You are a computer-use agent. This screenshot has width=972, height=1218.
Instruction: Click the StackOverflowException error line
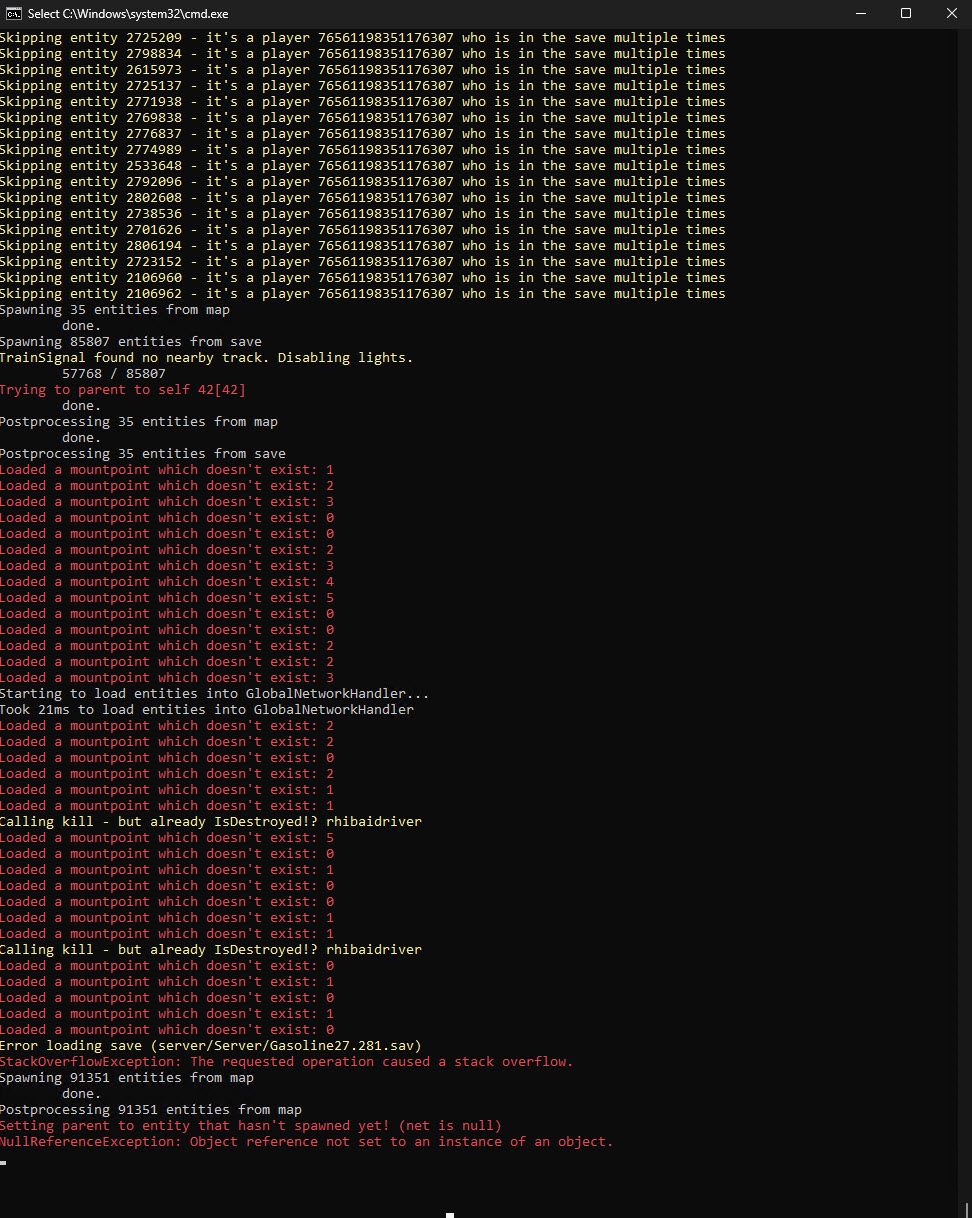[x=286, y=1062]
